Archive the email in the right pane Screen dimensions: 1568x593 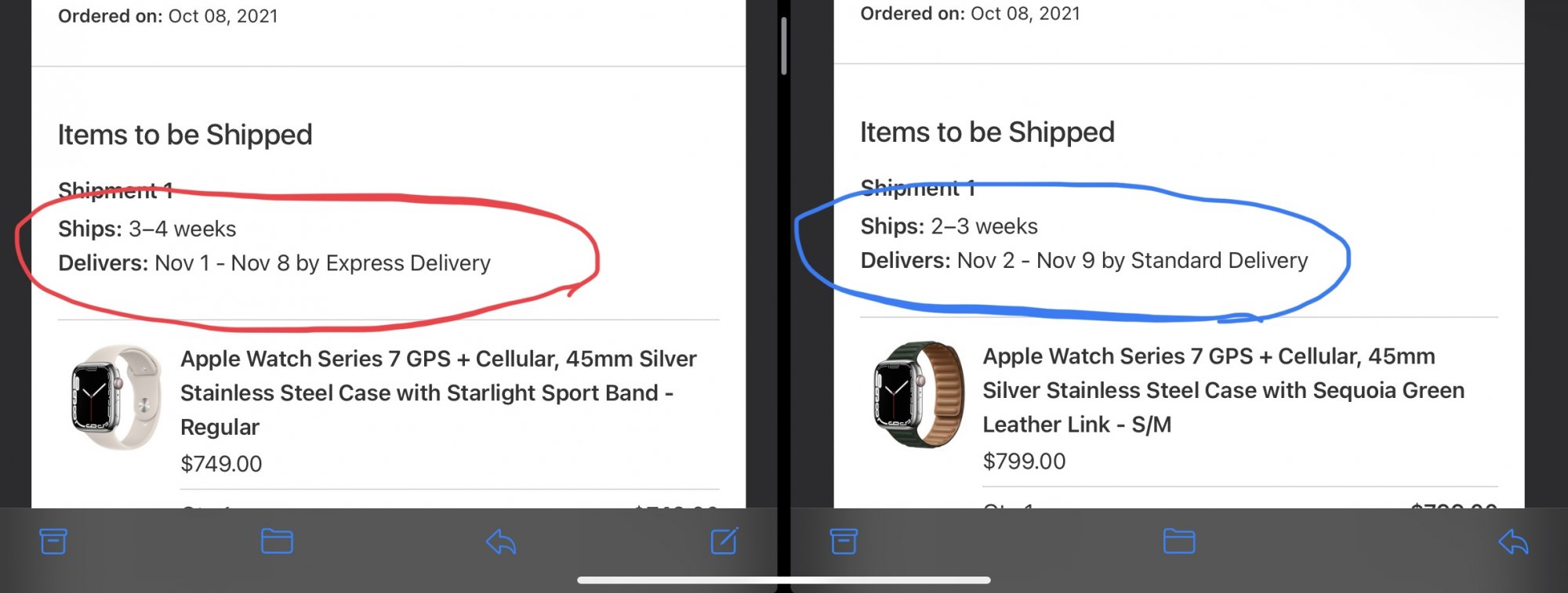coord(844,541)
